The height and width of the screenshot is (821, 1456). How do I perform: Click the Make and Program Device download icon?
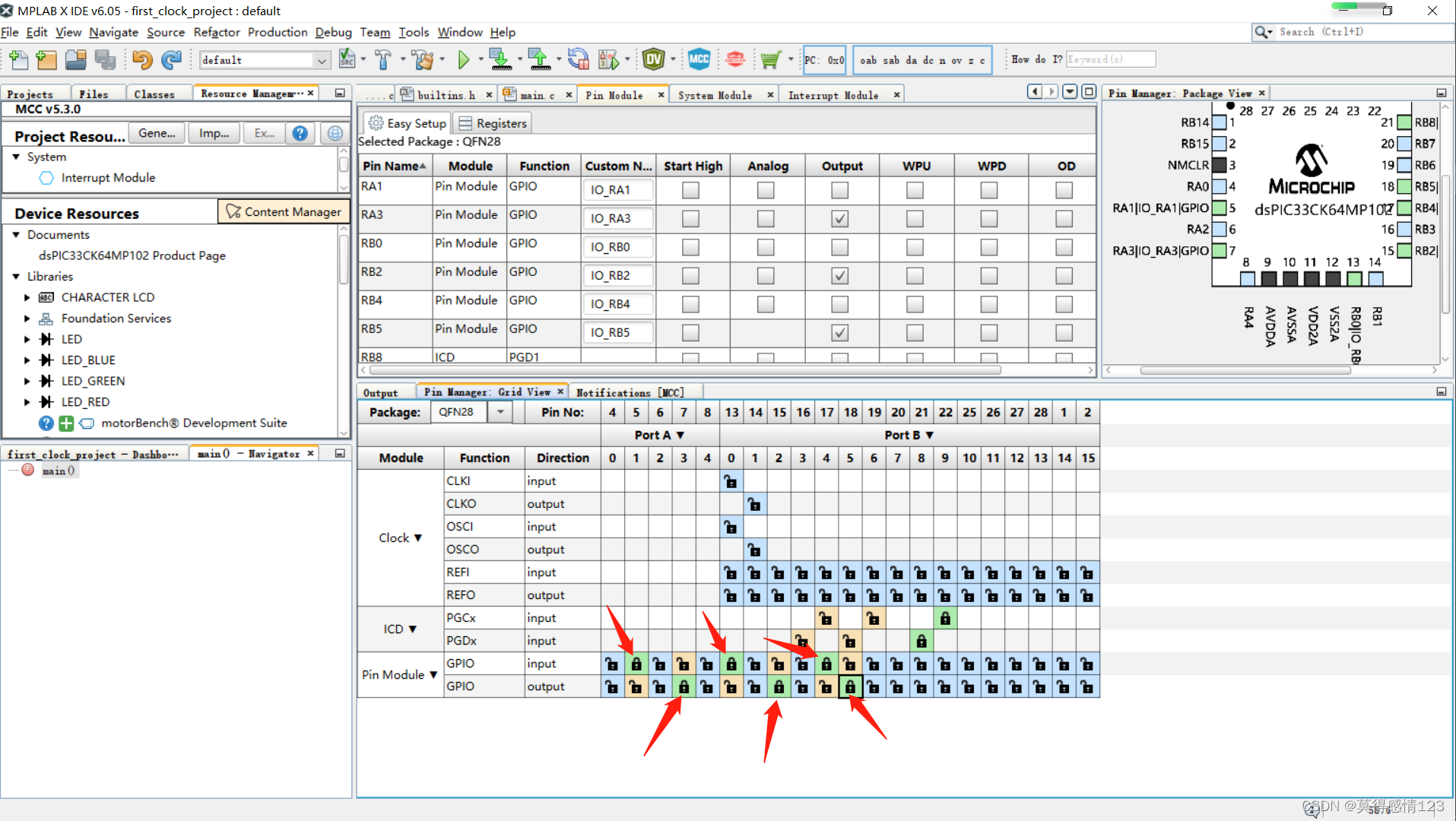pos(500,59)
